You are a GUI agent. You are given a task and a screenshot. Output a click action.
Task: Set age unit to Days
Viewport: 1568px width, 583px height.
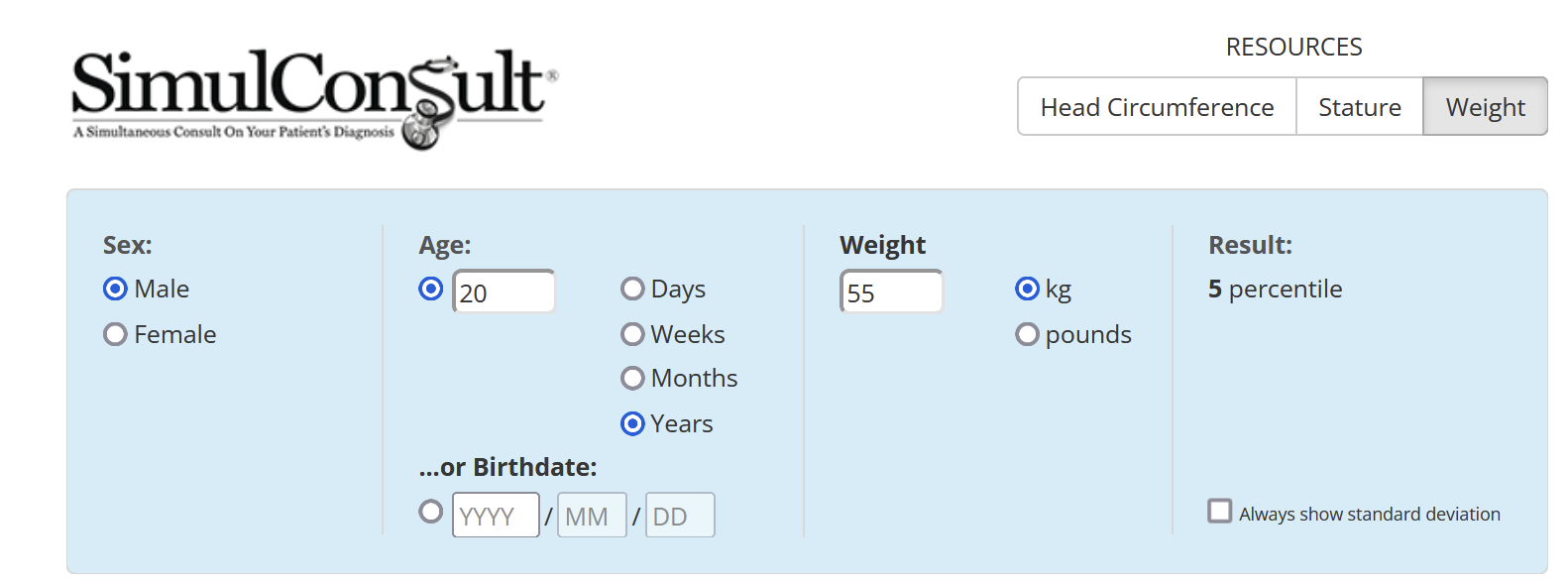coord(632,289)
